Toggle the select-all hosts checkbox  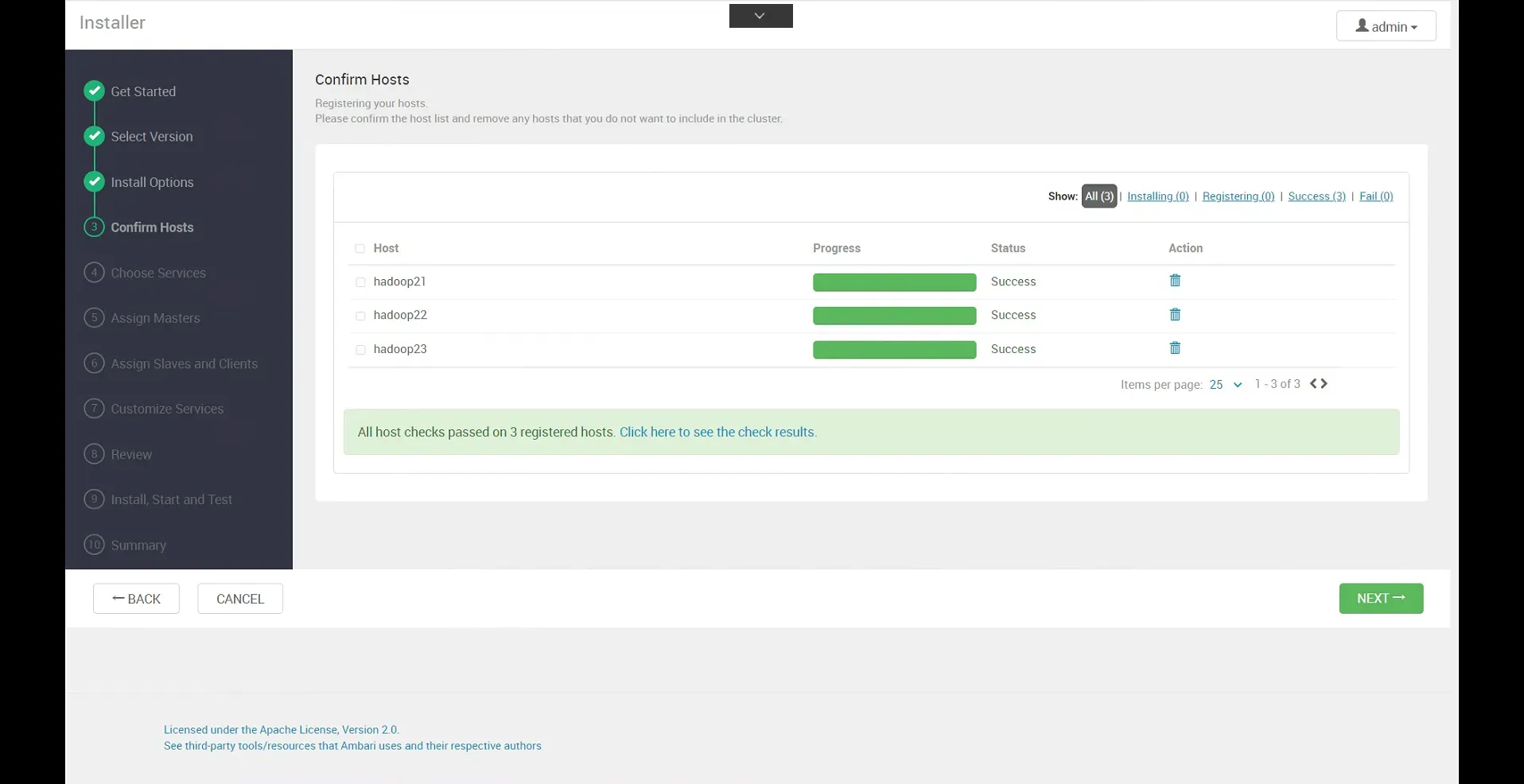point(360,249)
